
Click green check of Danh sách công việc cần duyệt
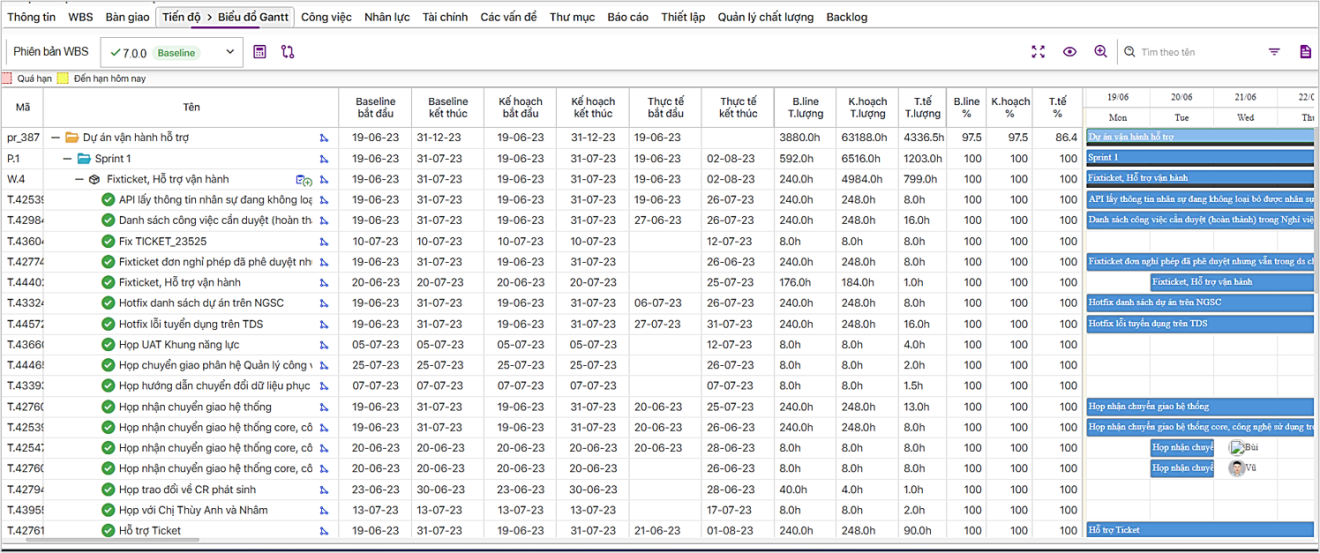coord(108,220)
